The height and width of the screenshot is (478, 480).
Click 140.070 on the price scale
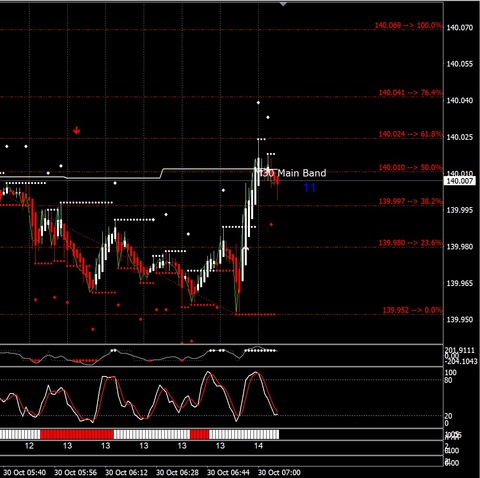pos(460,28)
